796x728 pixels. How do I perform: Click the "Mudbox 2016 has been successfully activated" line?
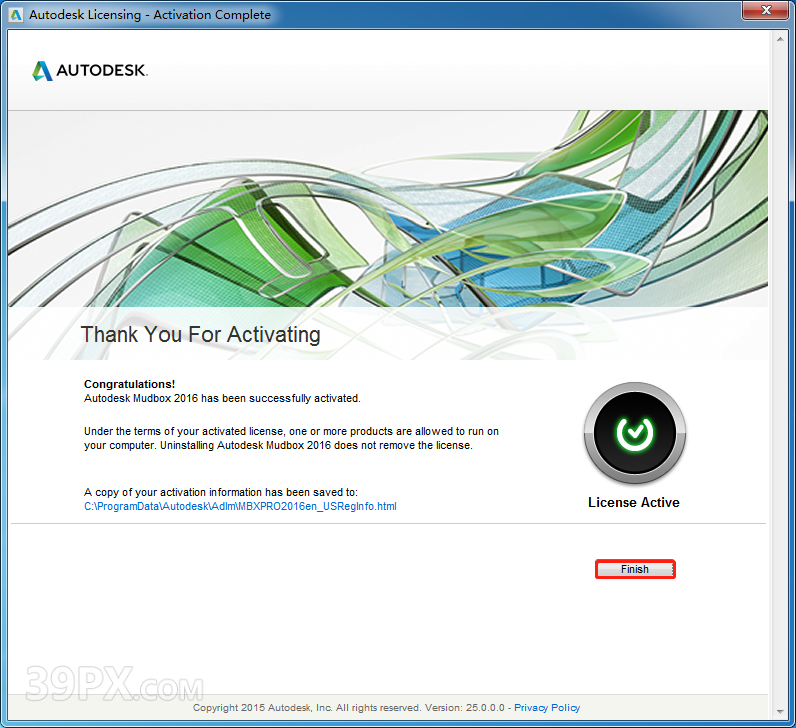[222, 398]
